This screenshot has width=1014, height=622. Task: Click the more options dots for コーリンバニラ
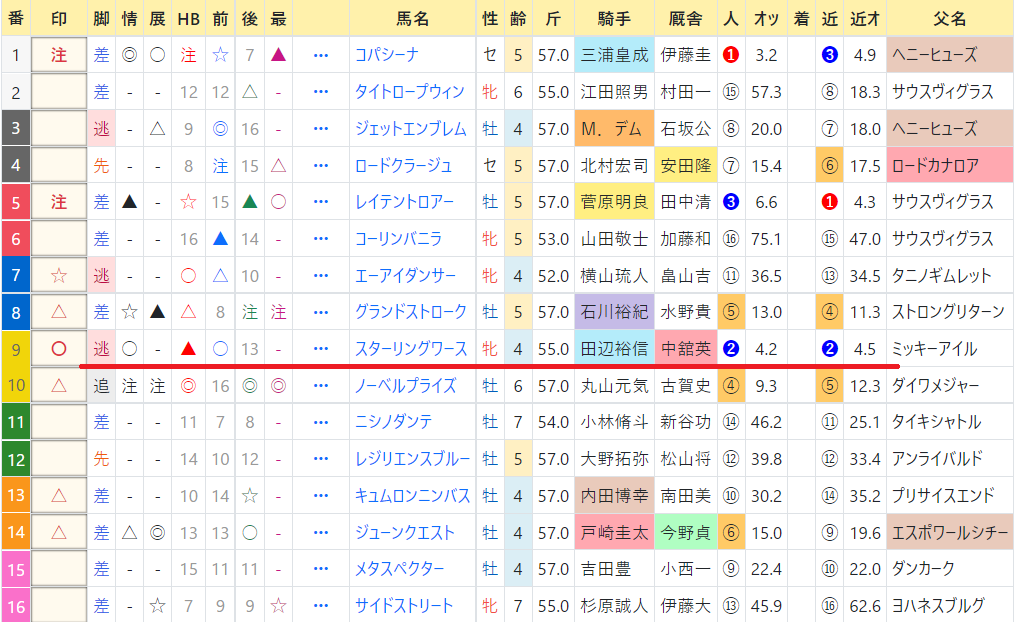point(321,239)
